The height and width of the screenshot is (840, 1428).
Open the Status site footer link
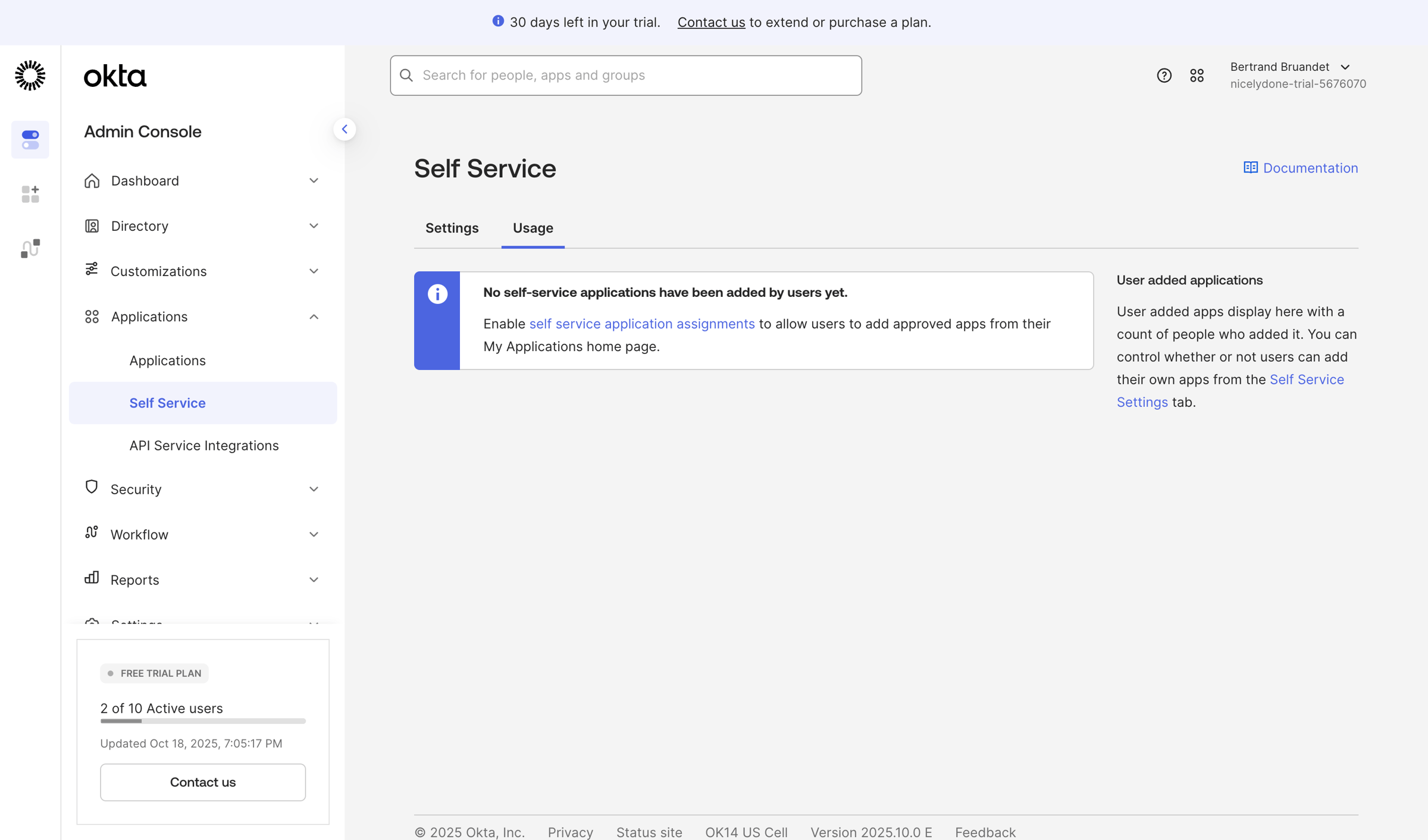(x=649, y=832)
